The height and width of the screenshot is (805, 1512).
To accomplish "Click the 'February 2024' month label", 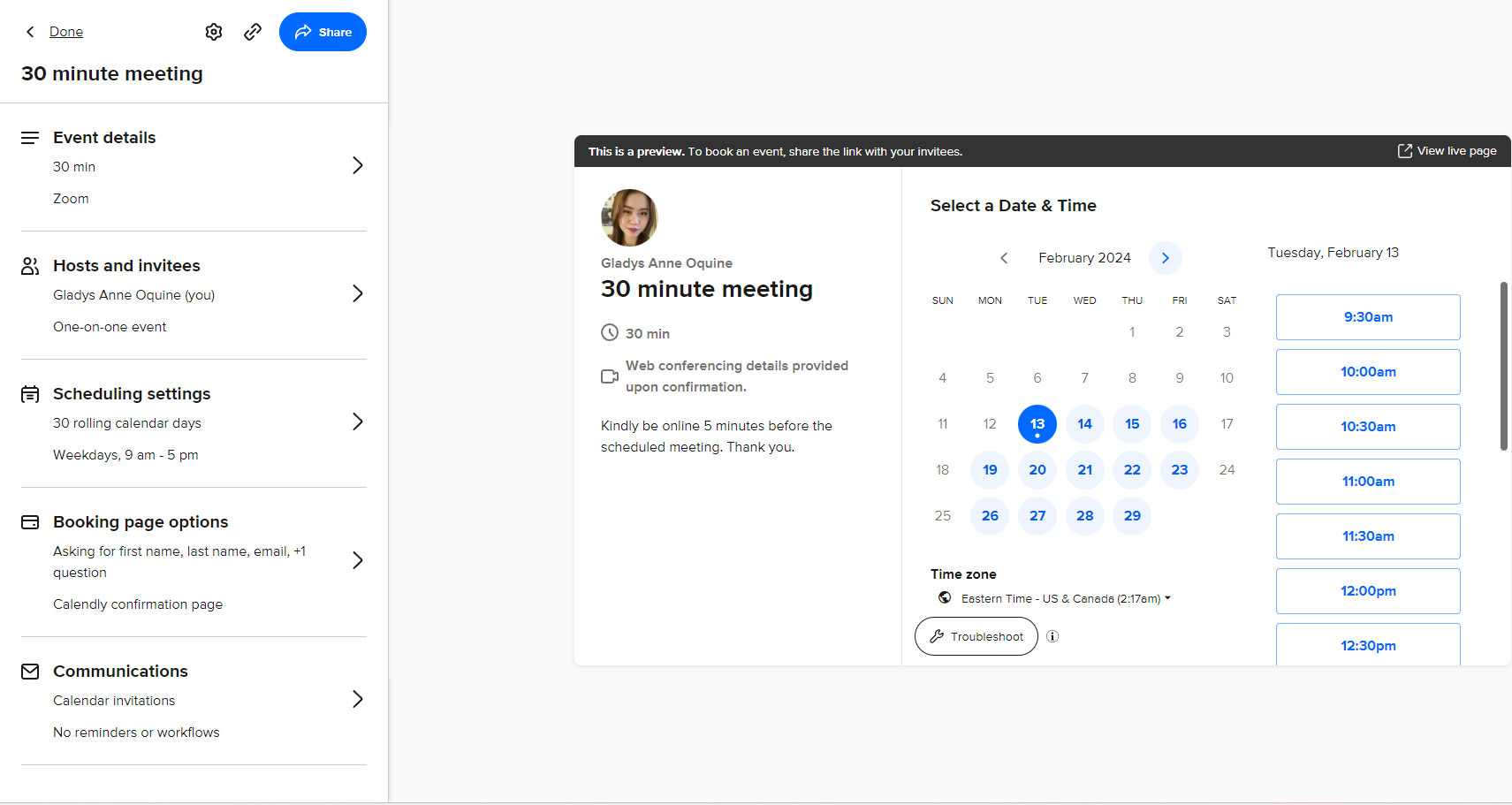I will tap(1084, 258).
